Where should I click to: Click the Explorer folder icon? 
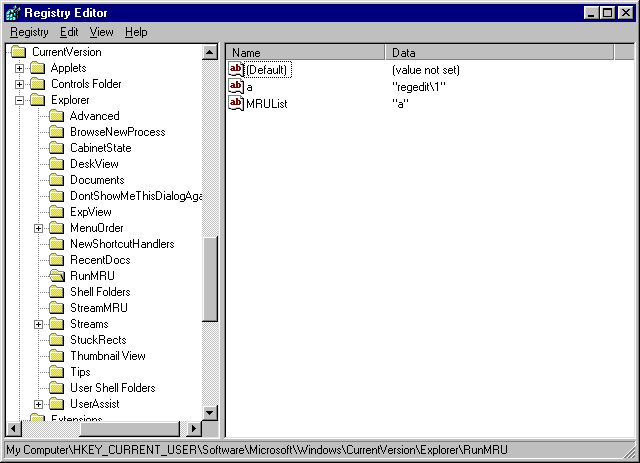[x=38, y=100]
